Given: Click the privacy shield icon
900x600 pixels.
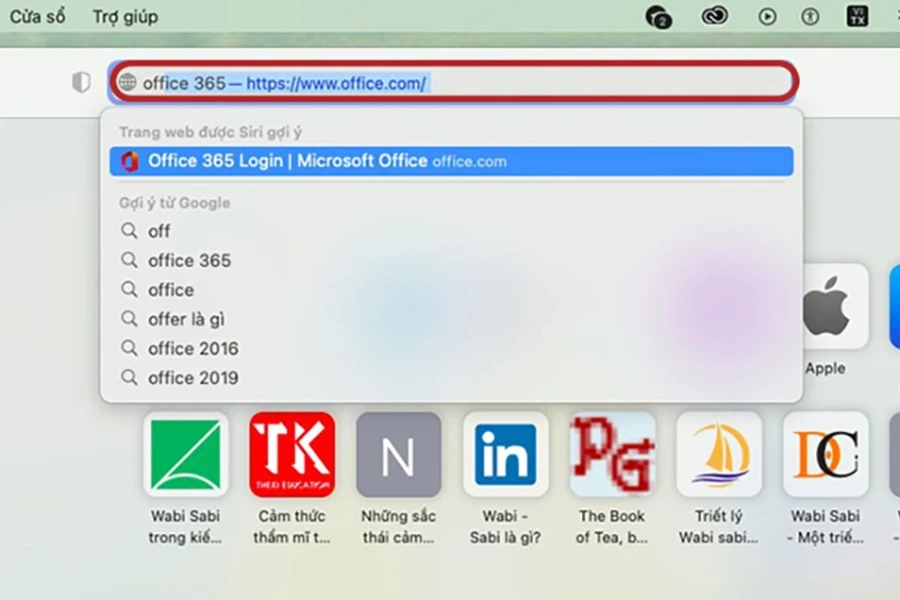Looking at the screenshot, I should pos(81,82).
